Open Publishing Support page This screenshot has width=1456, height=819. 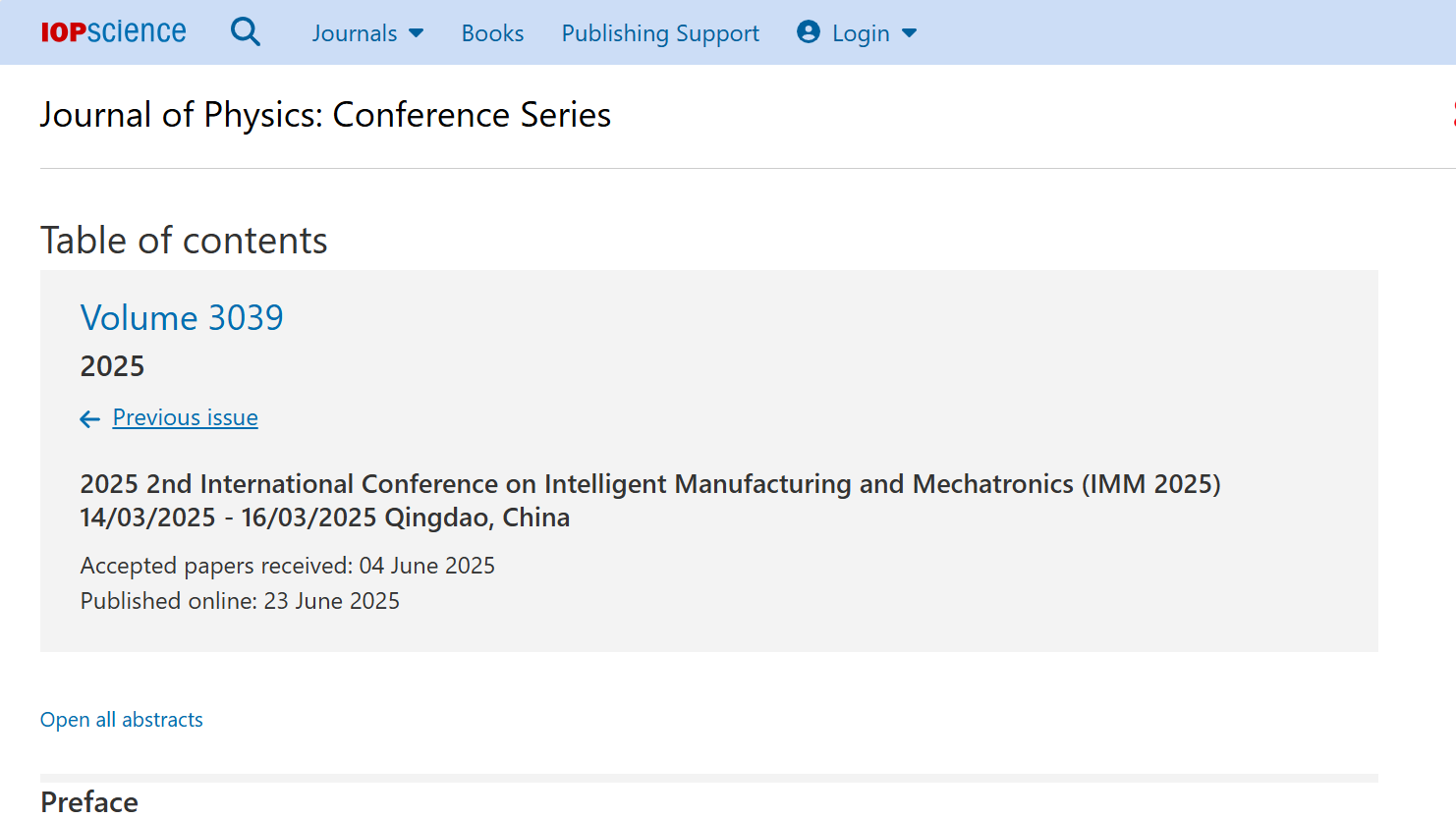[x=660, y=33]
